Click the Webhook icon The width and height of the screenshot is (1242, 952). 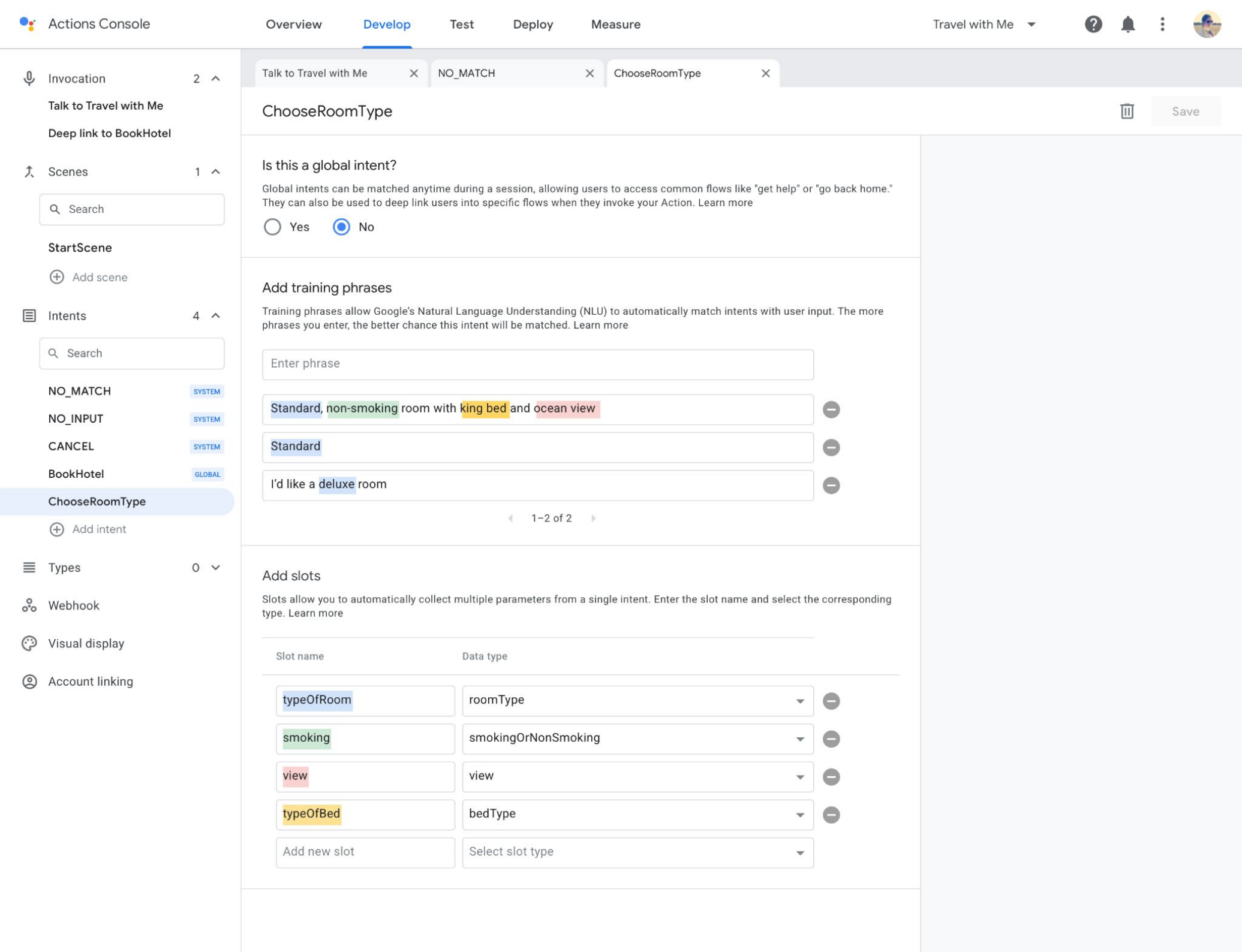(x=29, y=605)
